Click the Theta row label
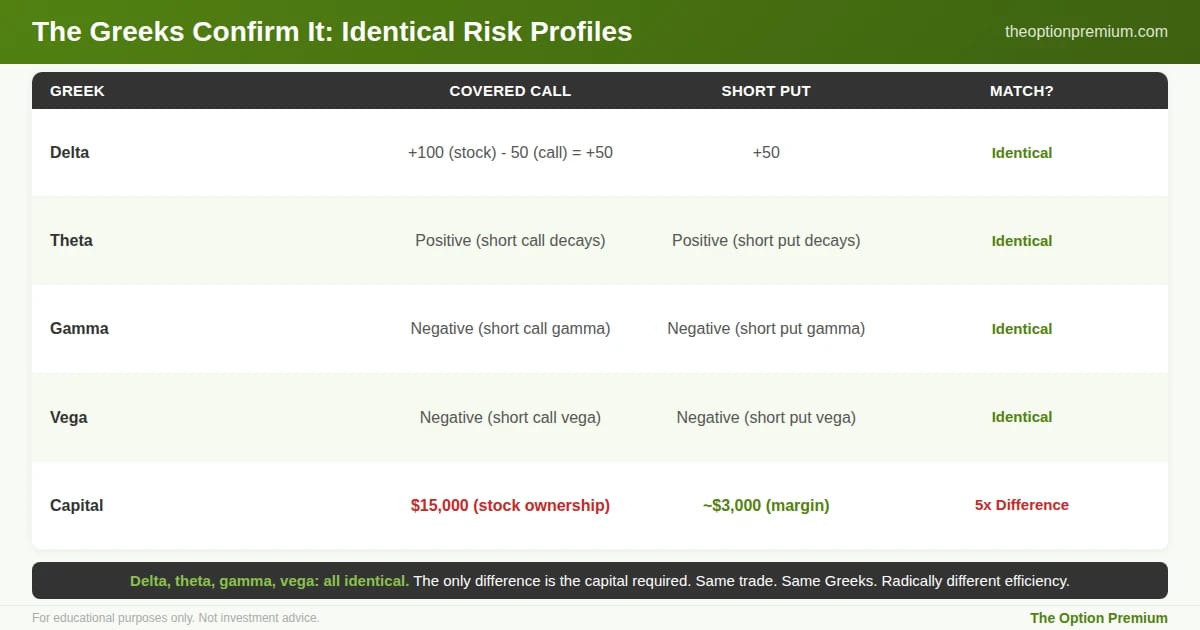The image size is (1200, 630). tap(71, 241)
